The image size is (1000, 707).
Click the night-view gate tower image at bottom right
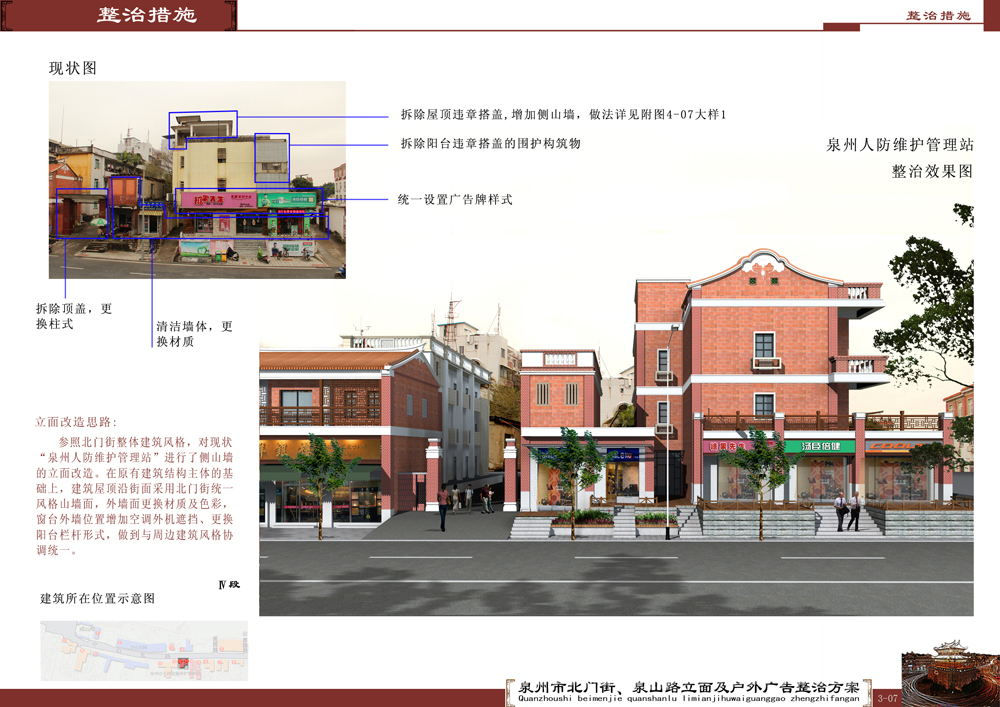pyautogui.click(x=949, y=677)
